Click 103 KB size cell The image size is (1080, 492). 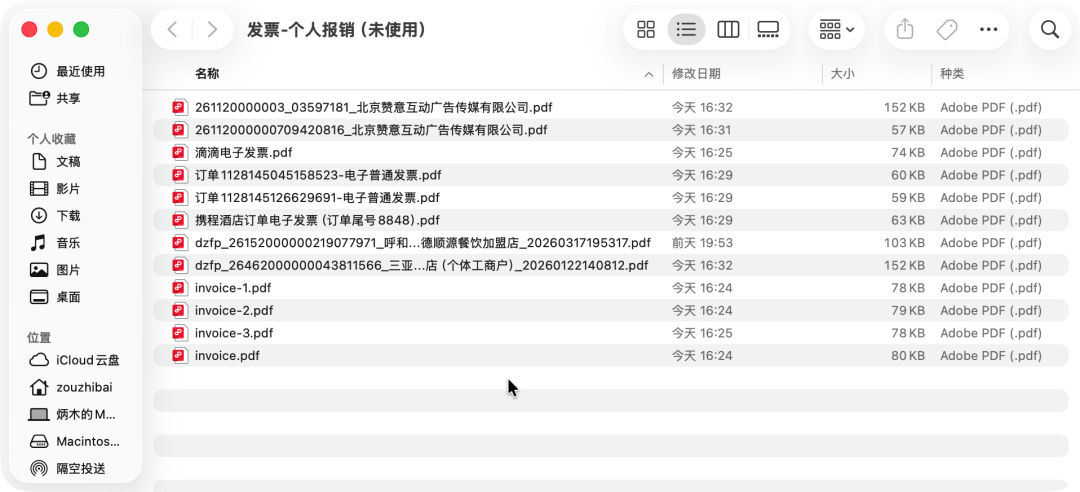click(904, 243)
